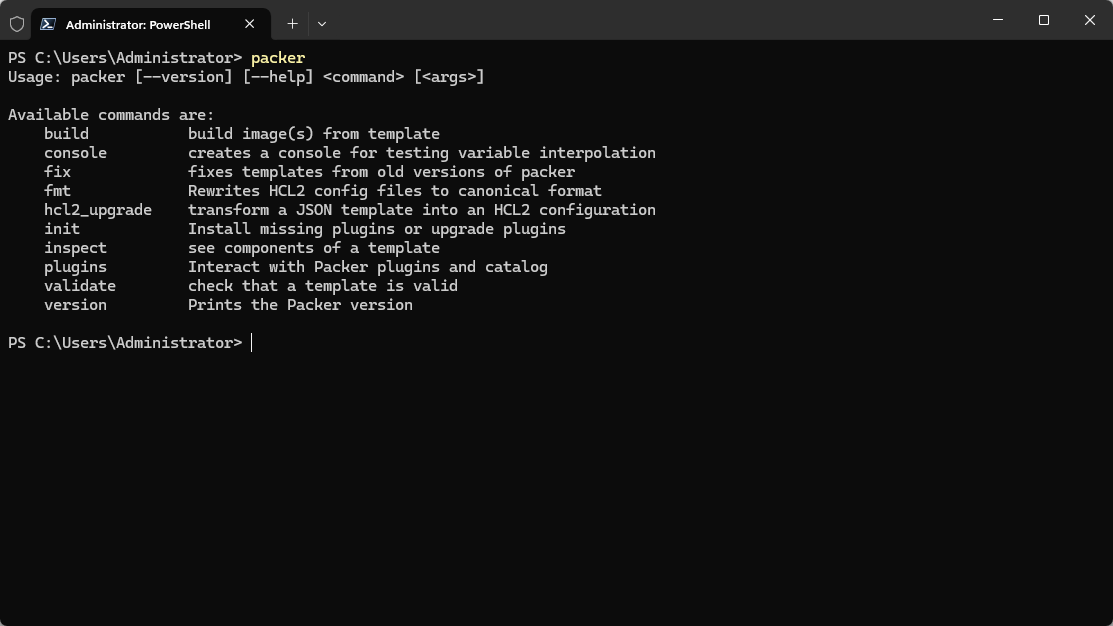Viewport: 1113px width, 626px height.
Task: Click the "validate" command name in the list
Action: tap(80, 286)
